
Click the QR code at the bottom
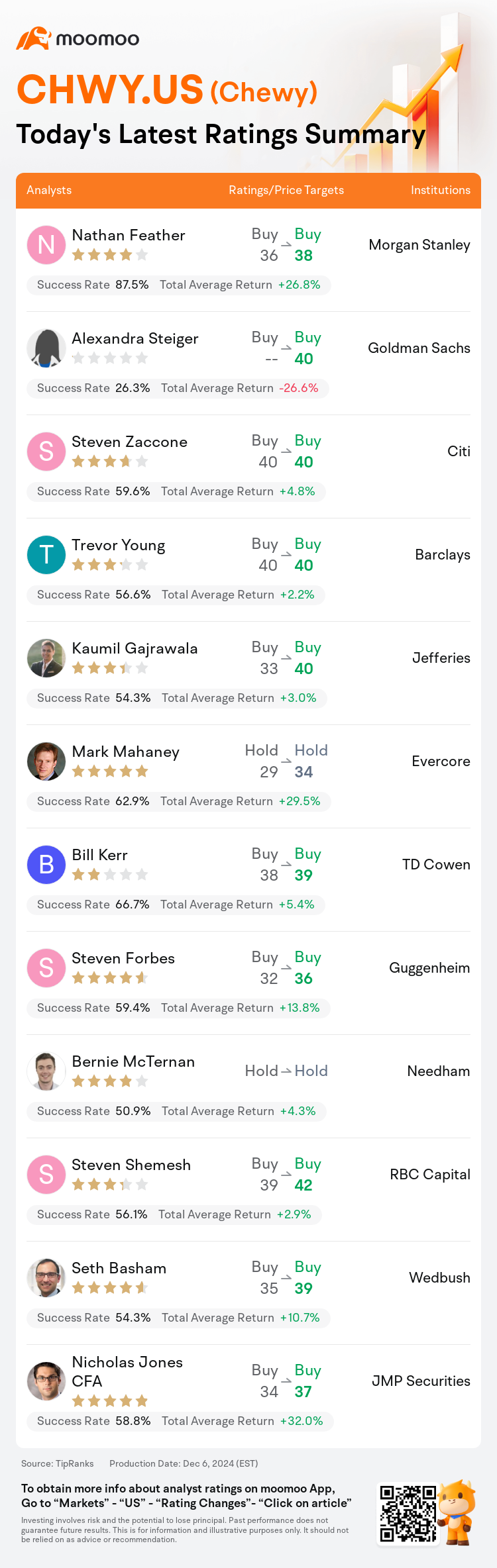pyautogui.click(x=408, y=1514)
